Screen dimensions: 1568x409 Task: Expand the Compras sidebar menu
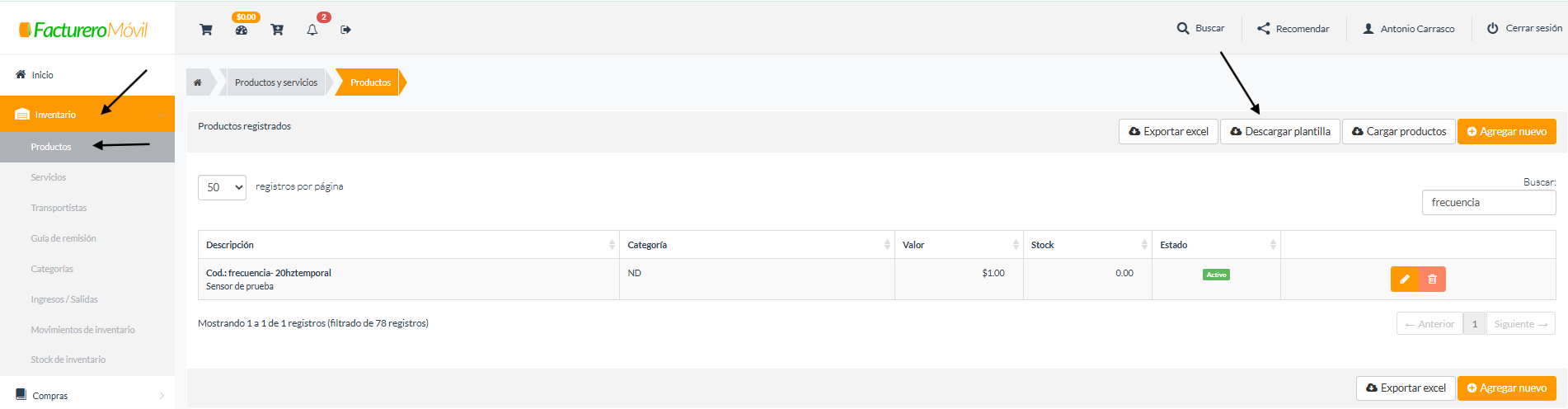(87, 396)
